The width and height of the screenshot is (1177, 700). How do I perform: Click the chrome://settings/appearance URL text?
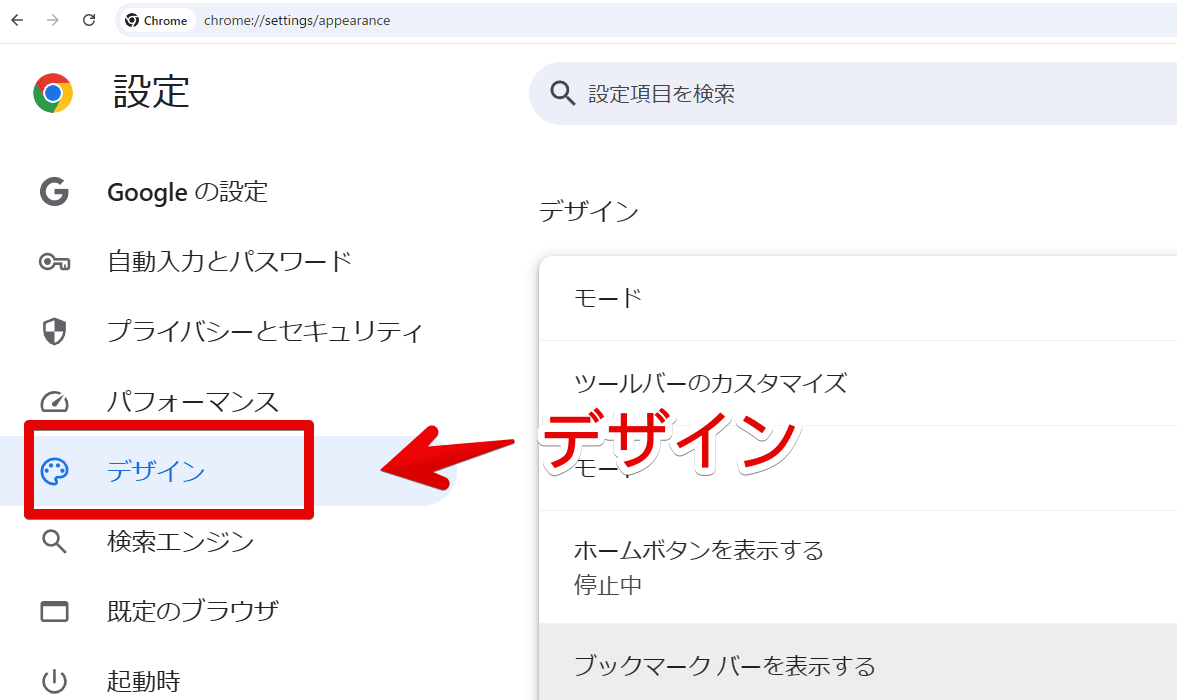[297, 20]
